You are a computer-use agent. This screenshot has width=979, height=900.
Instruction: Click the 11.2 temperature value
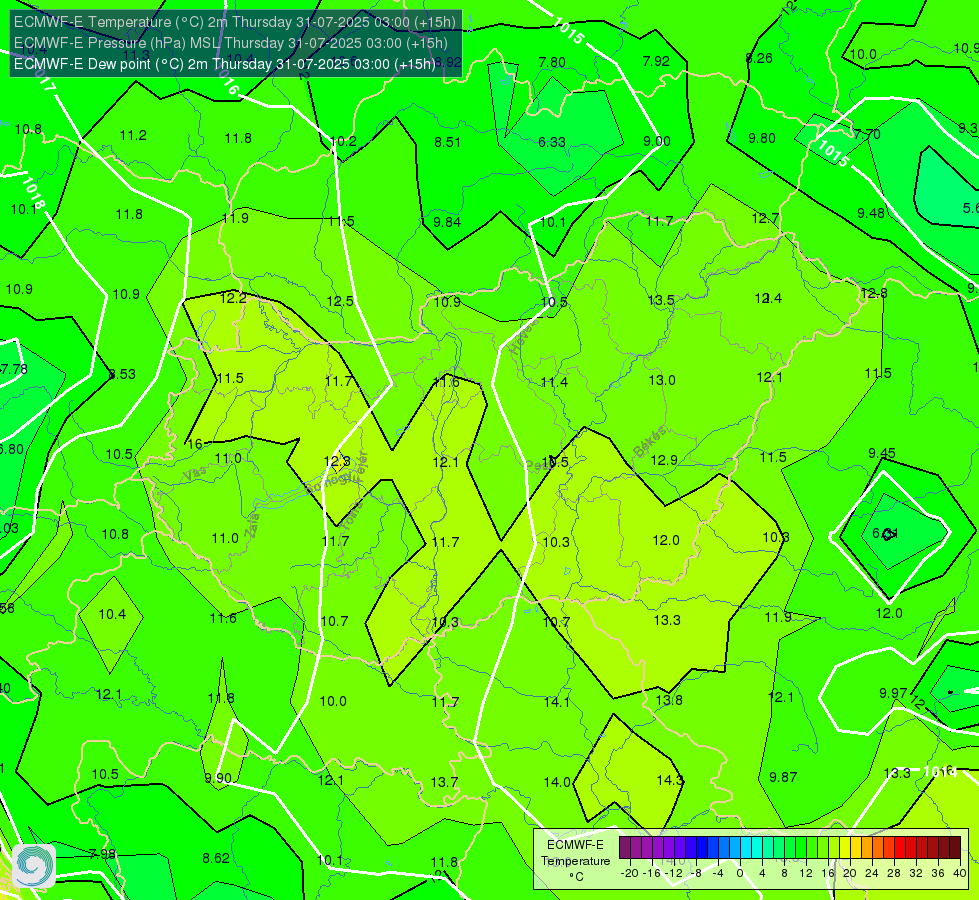pos(133,136)
